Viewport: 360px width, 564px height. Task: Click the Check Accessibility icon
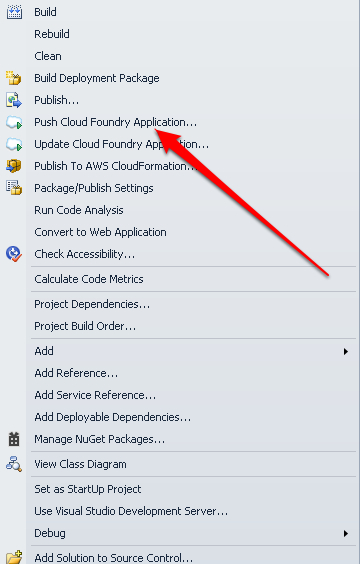pyautogui.click(x=14, y=254)
